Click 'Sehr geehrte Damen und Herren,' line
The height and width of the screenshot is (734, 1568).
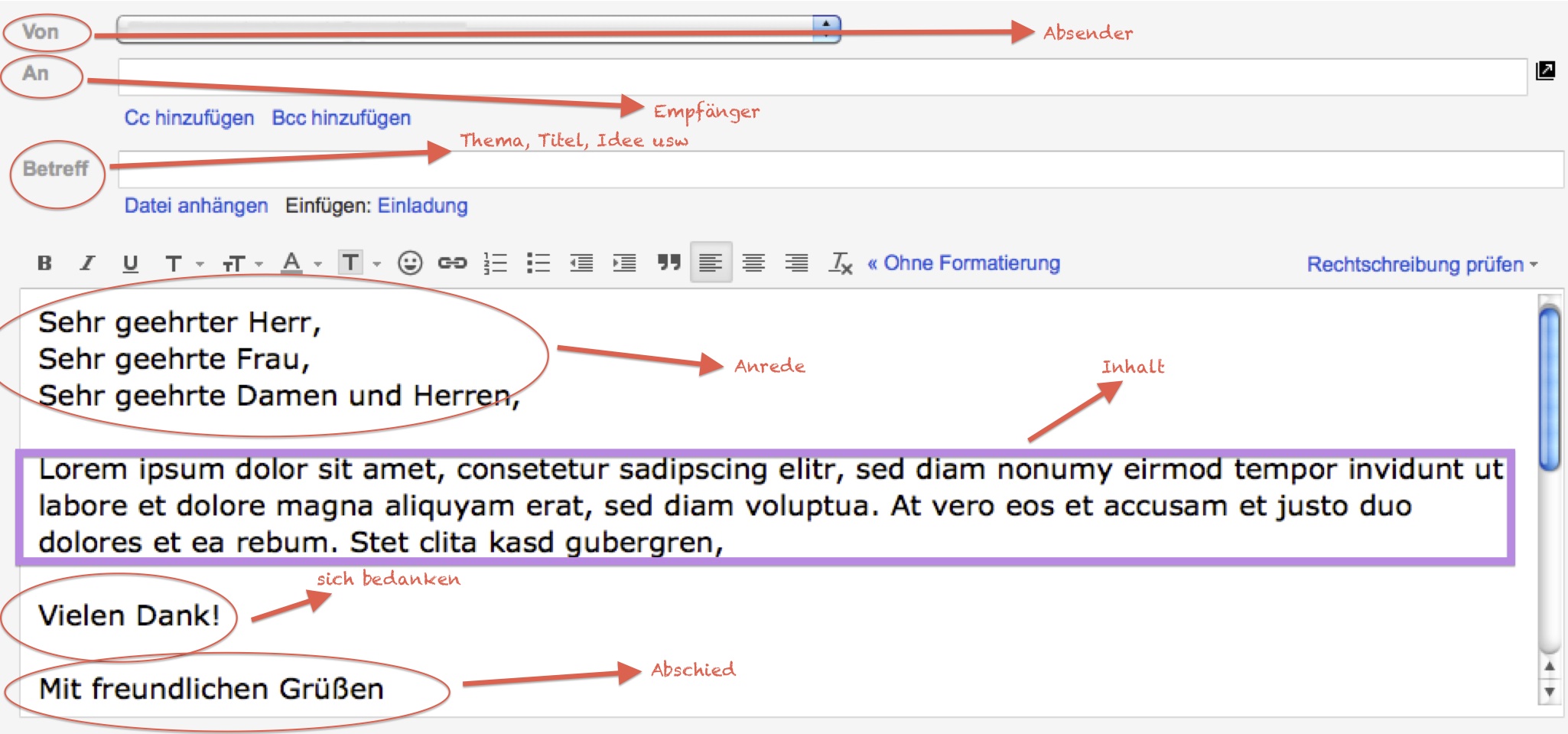click(279, 396)
